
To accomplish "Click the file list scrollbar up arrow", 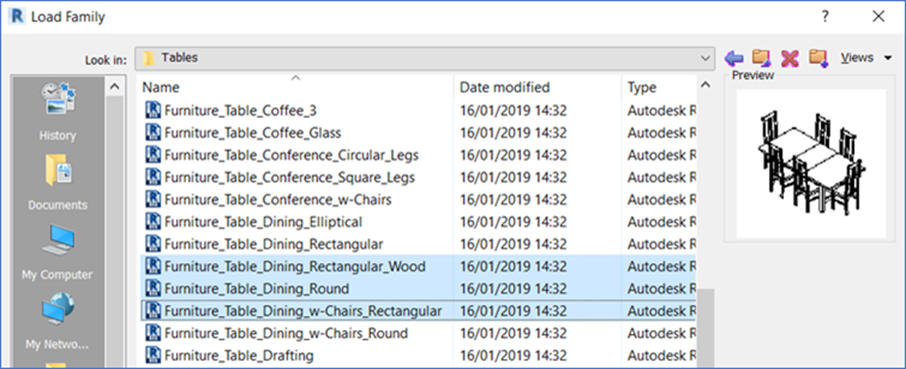I will click(705, 85).
